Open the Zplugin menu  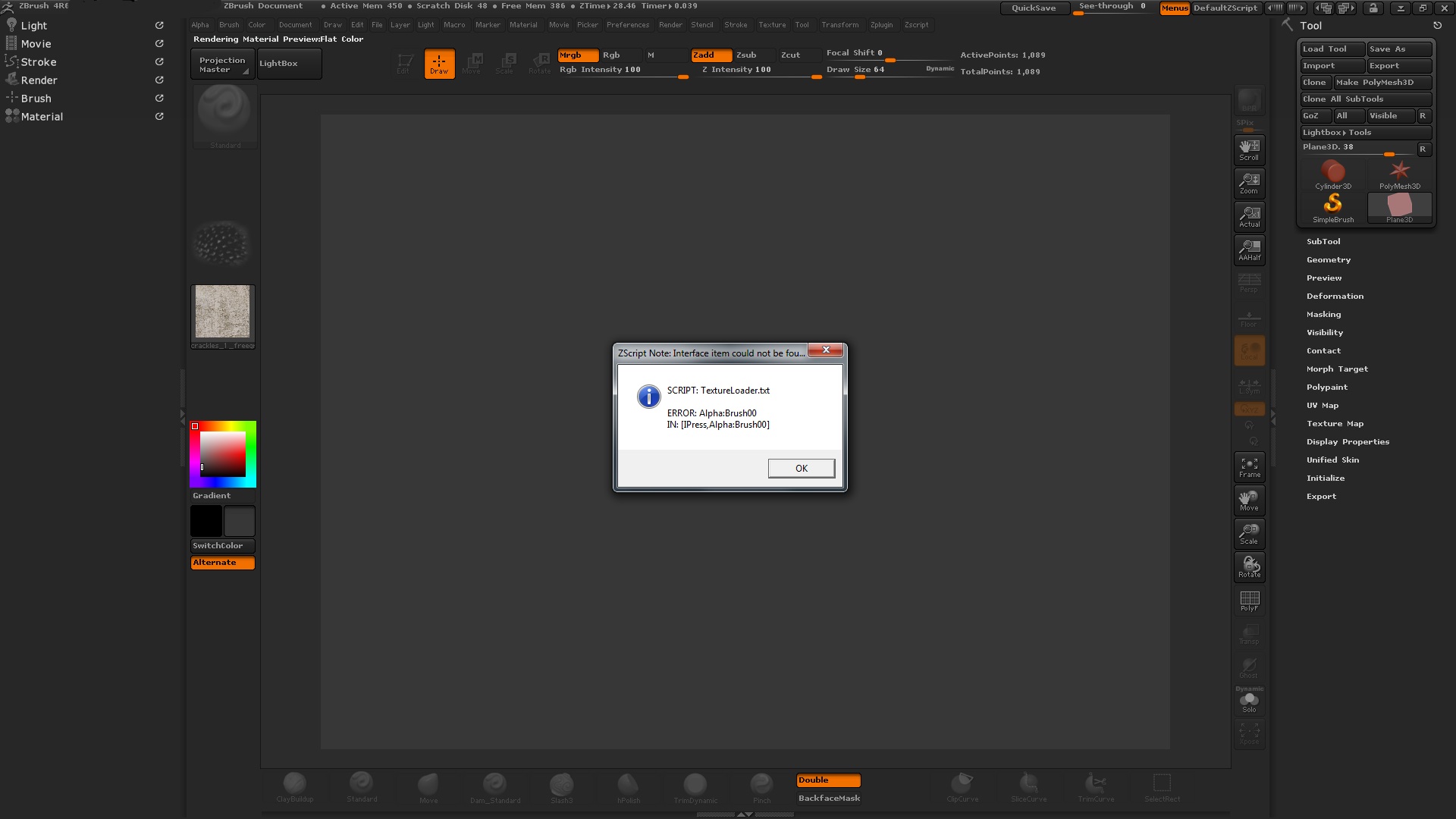(x=881, y=24)
